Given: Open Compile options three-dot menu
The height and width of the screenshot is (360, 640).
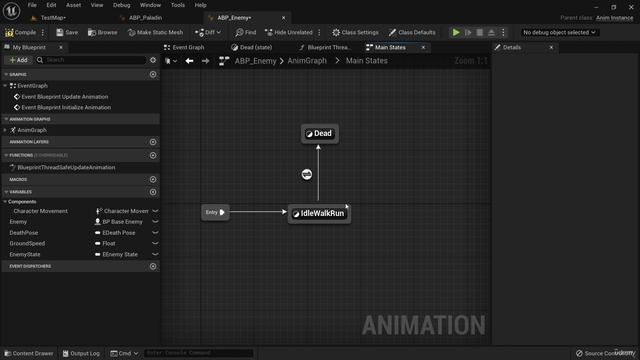Looking at the screenshot, I should point(43,32).
